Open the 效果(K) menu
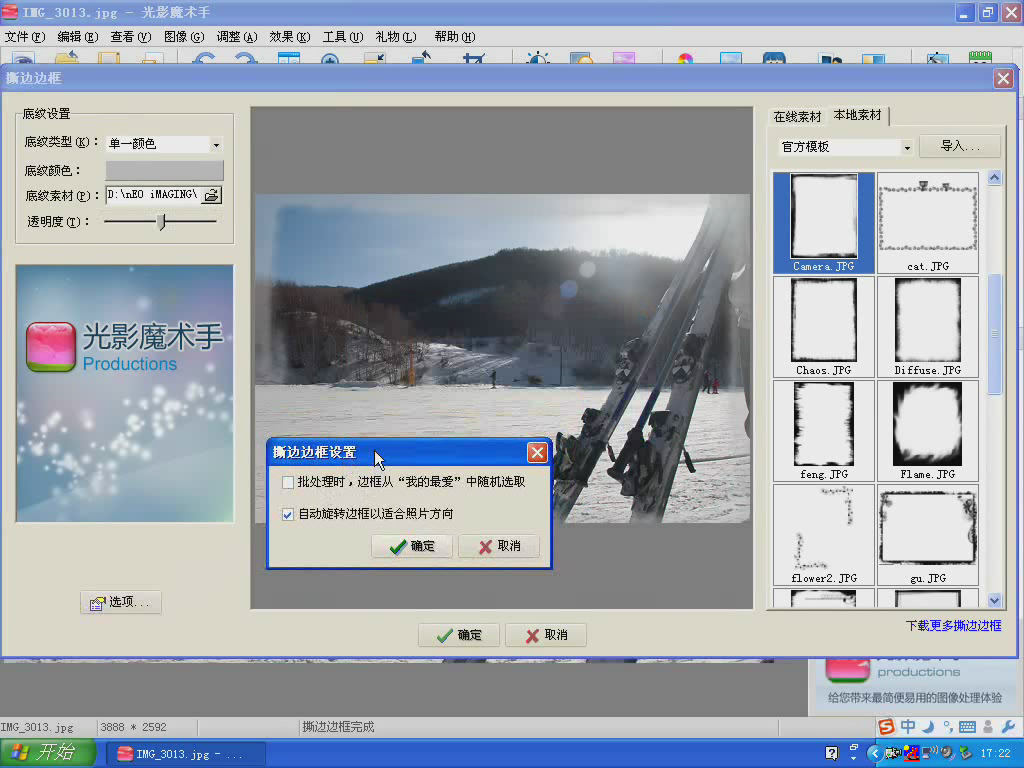 pos(290,37)
